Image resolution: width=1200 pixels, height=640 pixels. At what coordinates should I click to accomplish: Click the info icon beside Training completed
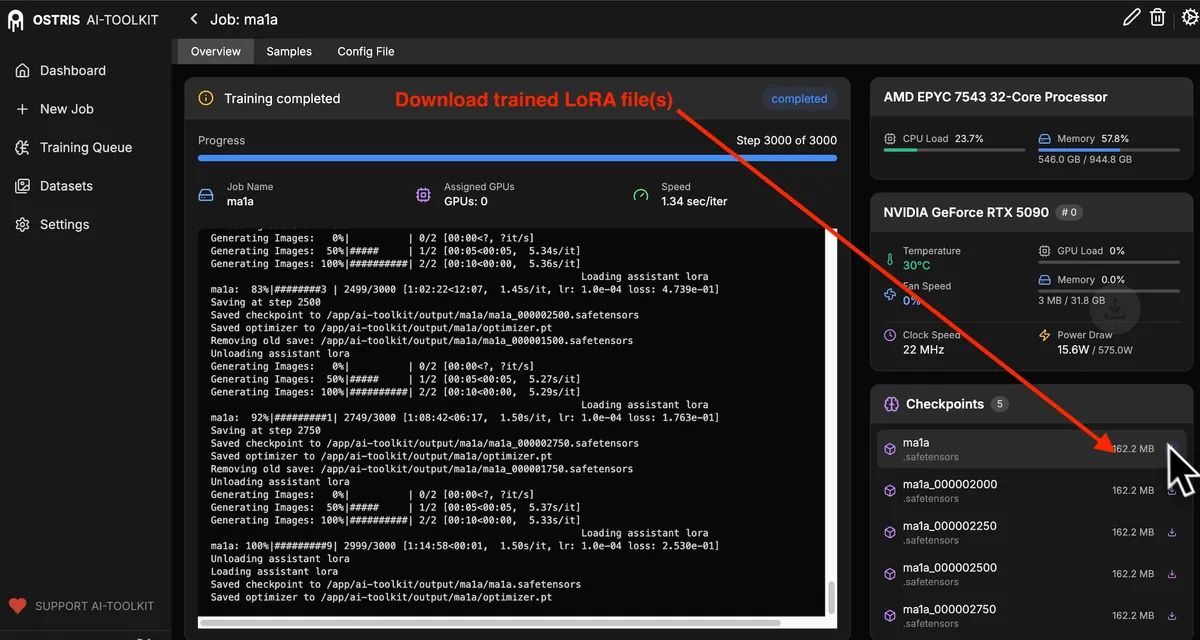coord(206,98)
